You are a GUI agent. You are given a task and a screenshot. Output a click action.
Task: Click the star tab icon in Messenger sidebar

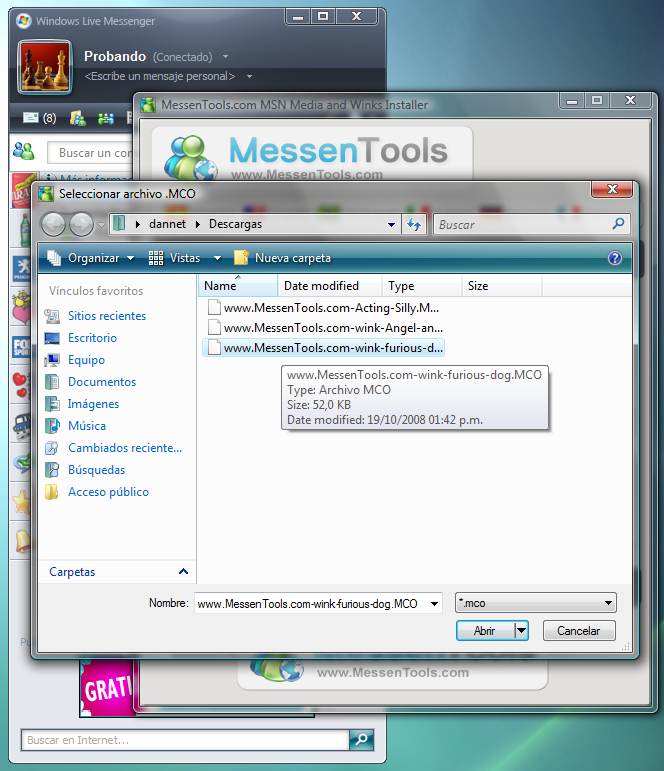pyautogui.click(x=21, y=503)
